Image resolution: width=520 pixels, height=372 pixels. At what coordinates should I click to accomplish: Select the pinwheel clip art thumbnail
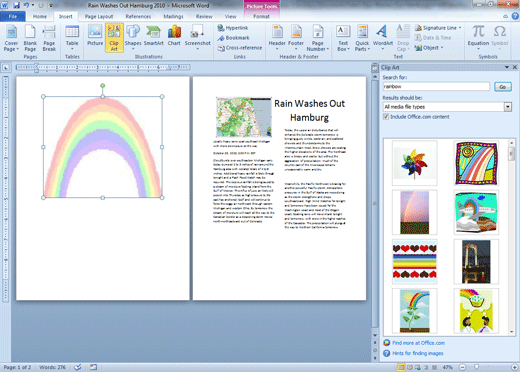coord(414,163)
